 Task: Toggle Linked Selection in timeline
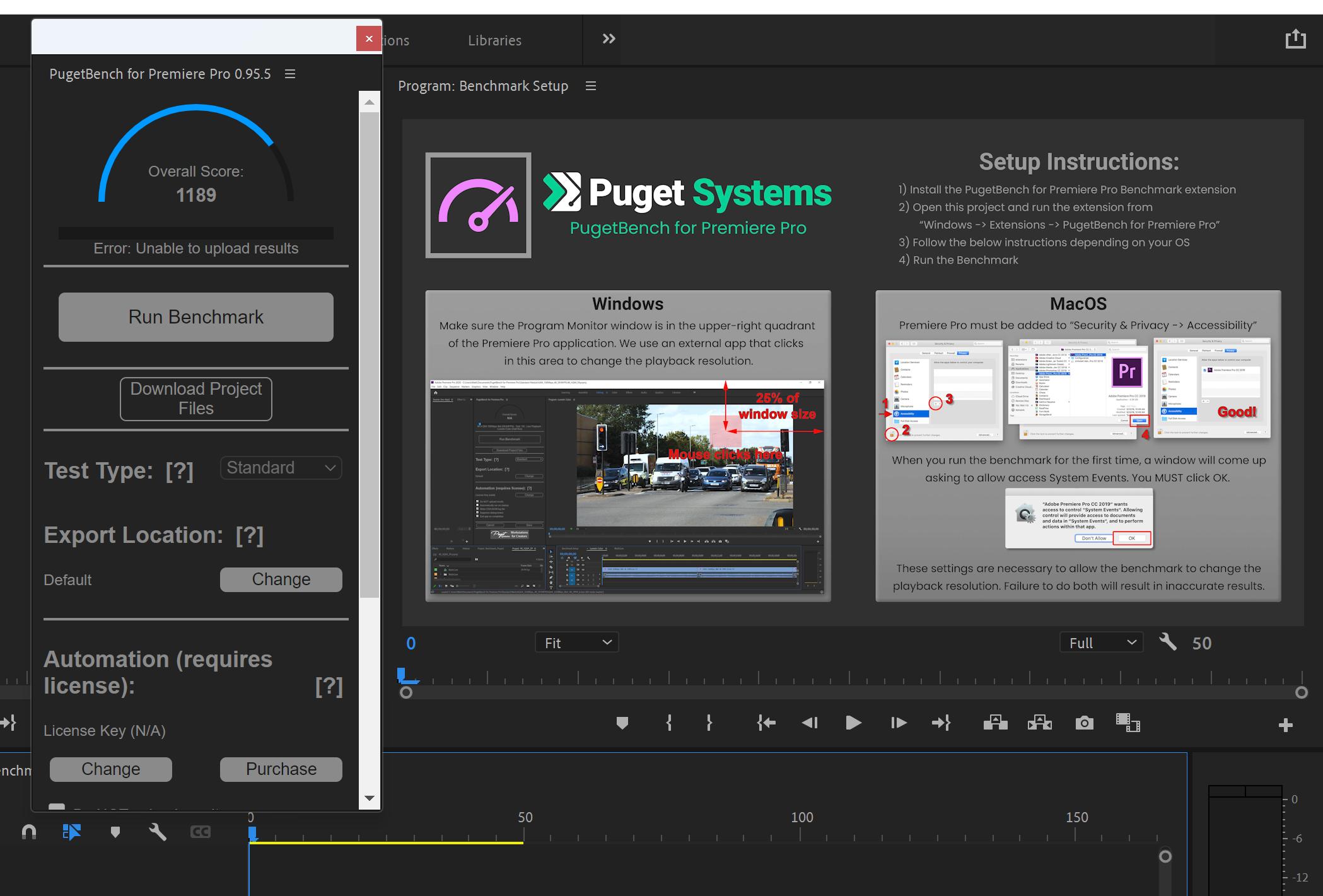point(72,832)
